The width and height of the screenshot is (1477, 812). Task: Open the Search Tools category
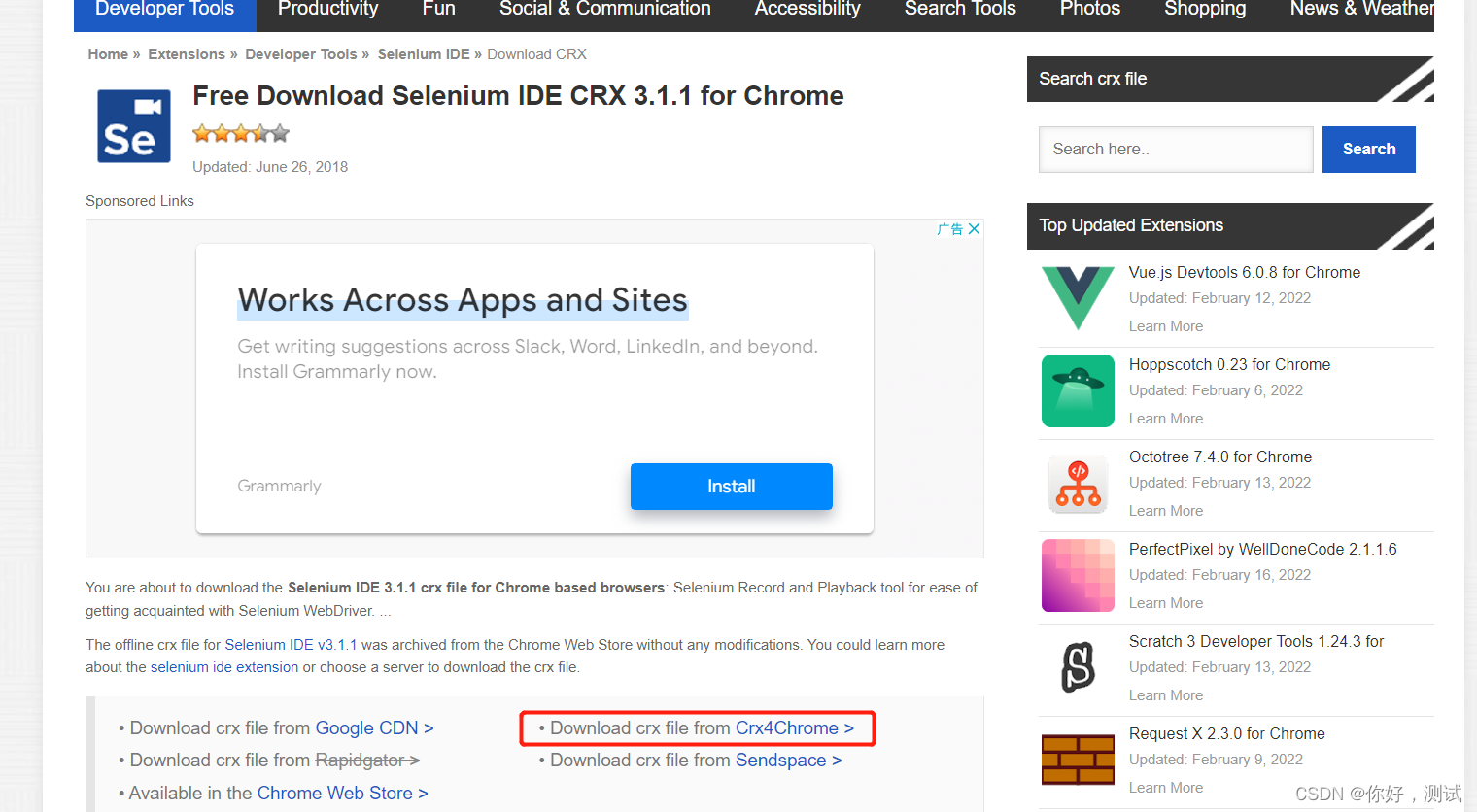coord(960,10)
